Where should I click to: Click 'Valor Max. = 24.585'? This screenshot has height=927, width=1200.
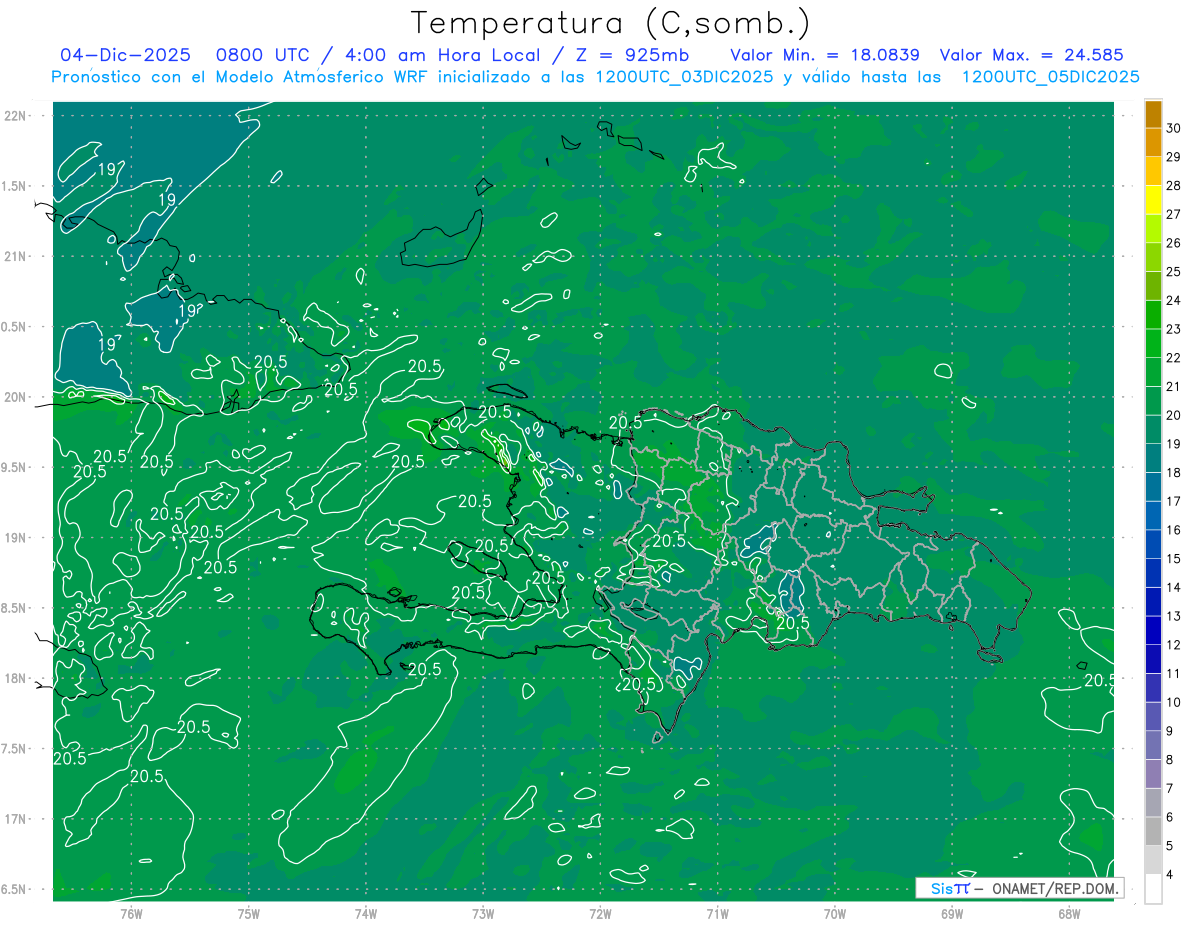click(1032, 55)
